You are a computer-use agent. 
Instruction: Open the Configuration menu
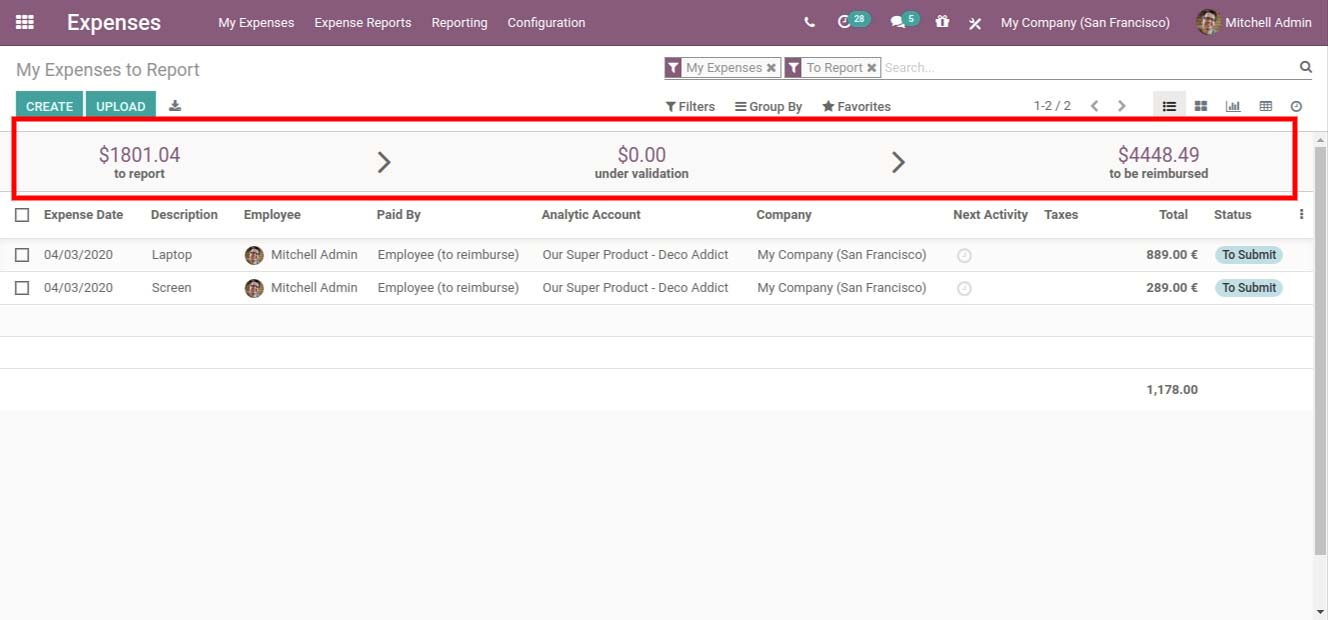(x=546, y=22)
